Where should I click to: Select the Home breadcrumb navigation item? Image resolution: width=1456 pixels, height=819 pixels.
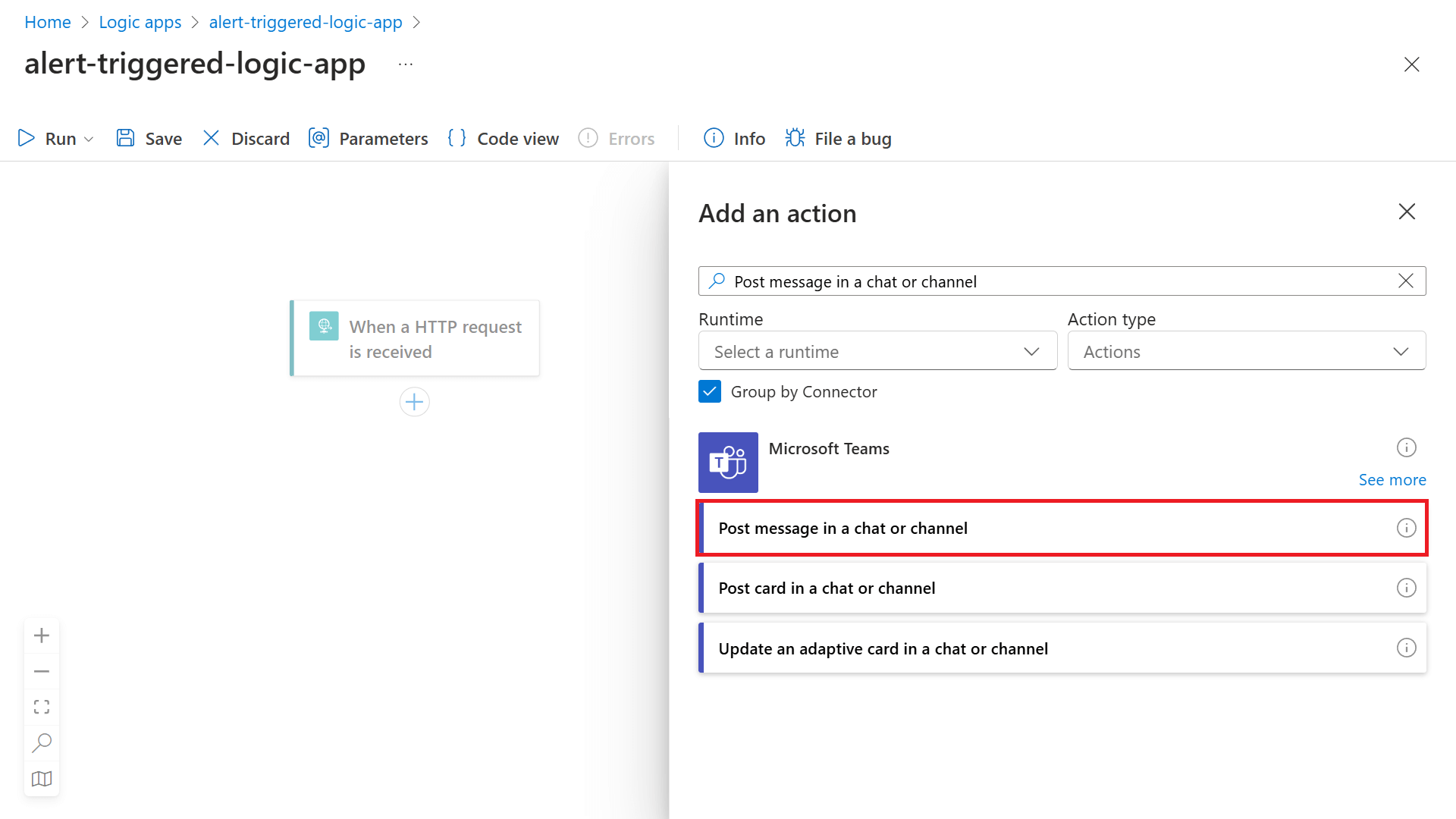pyautogui.click(x=48, y=21)
